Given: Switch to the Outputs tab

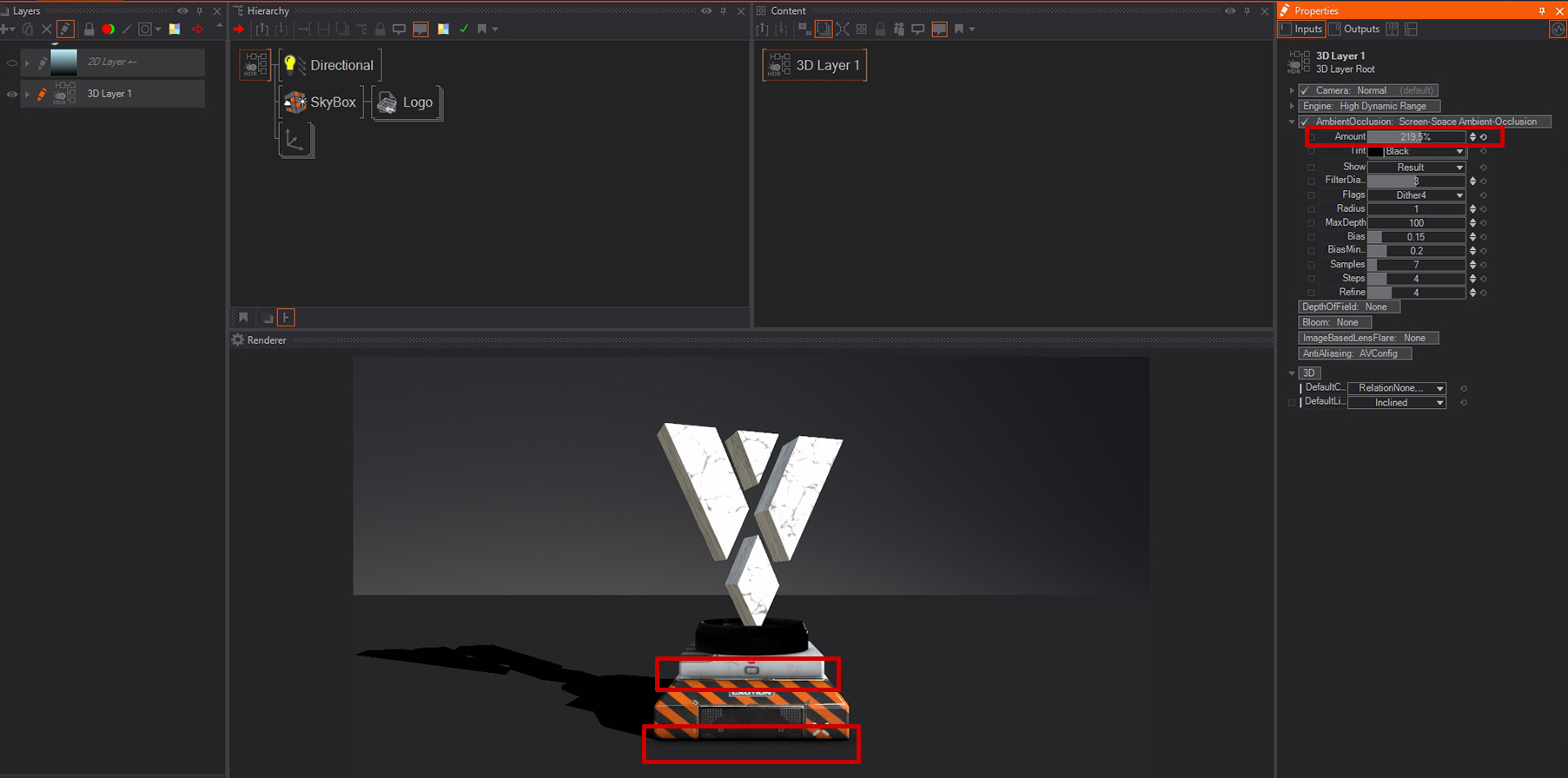Looking at the screenshot, I should pyautogui.click(x=1355, y=29).
